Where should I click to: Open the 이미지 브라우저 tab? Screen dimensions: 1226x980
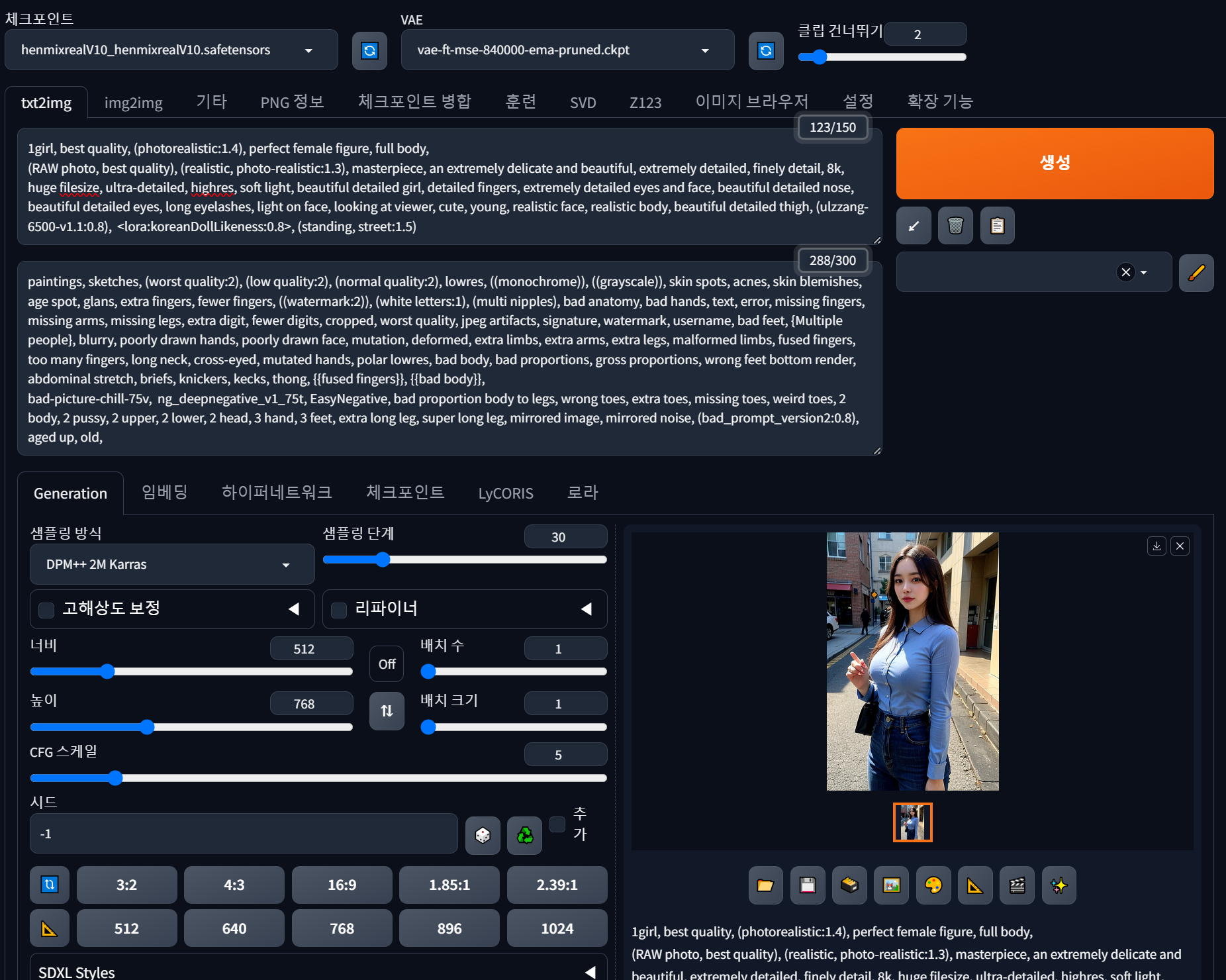[x=751, y=101]
